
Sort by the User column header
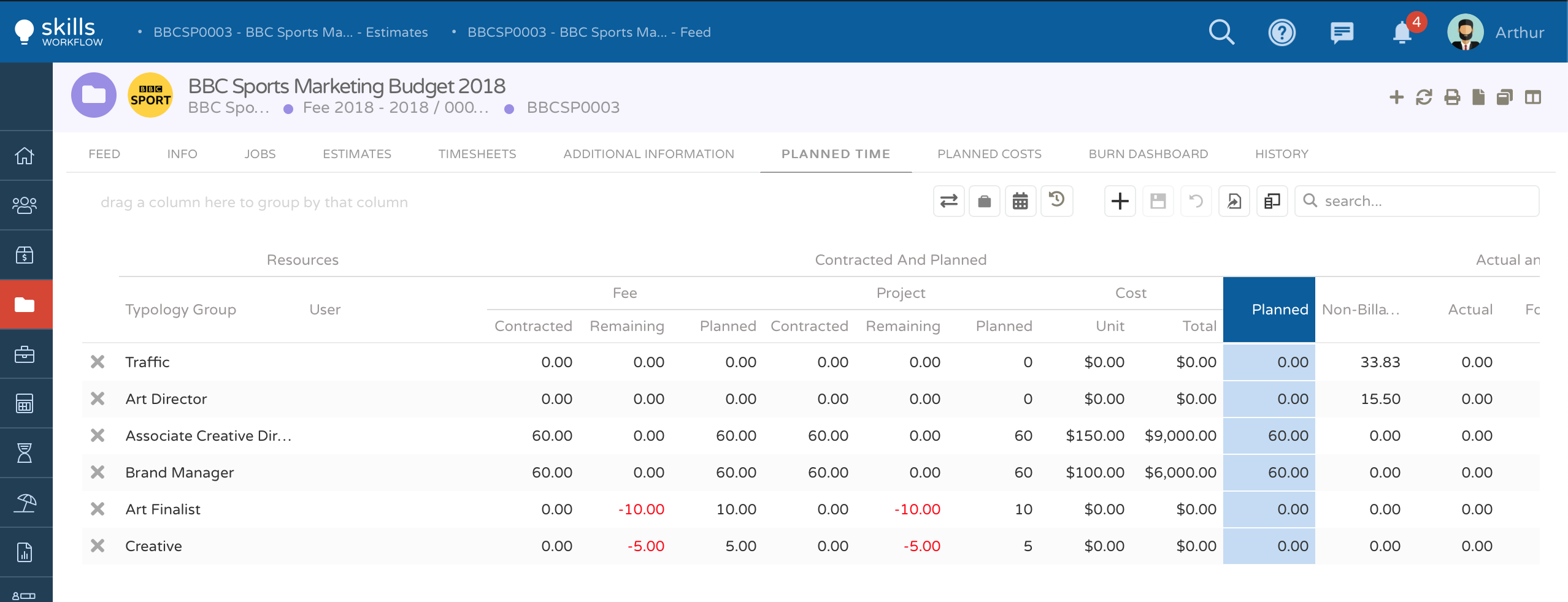click(x=325, y=310)
